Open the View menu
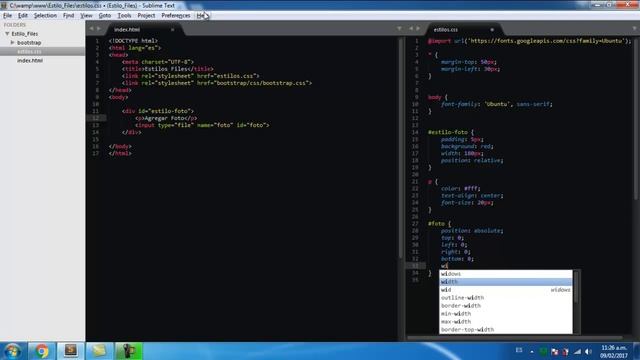 86,16
